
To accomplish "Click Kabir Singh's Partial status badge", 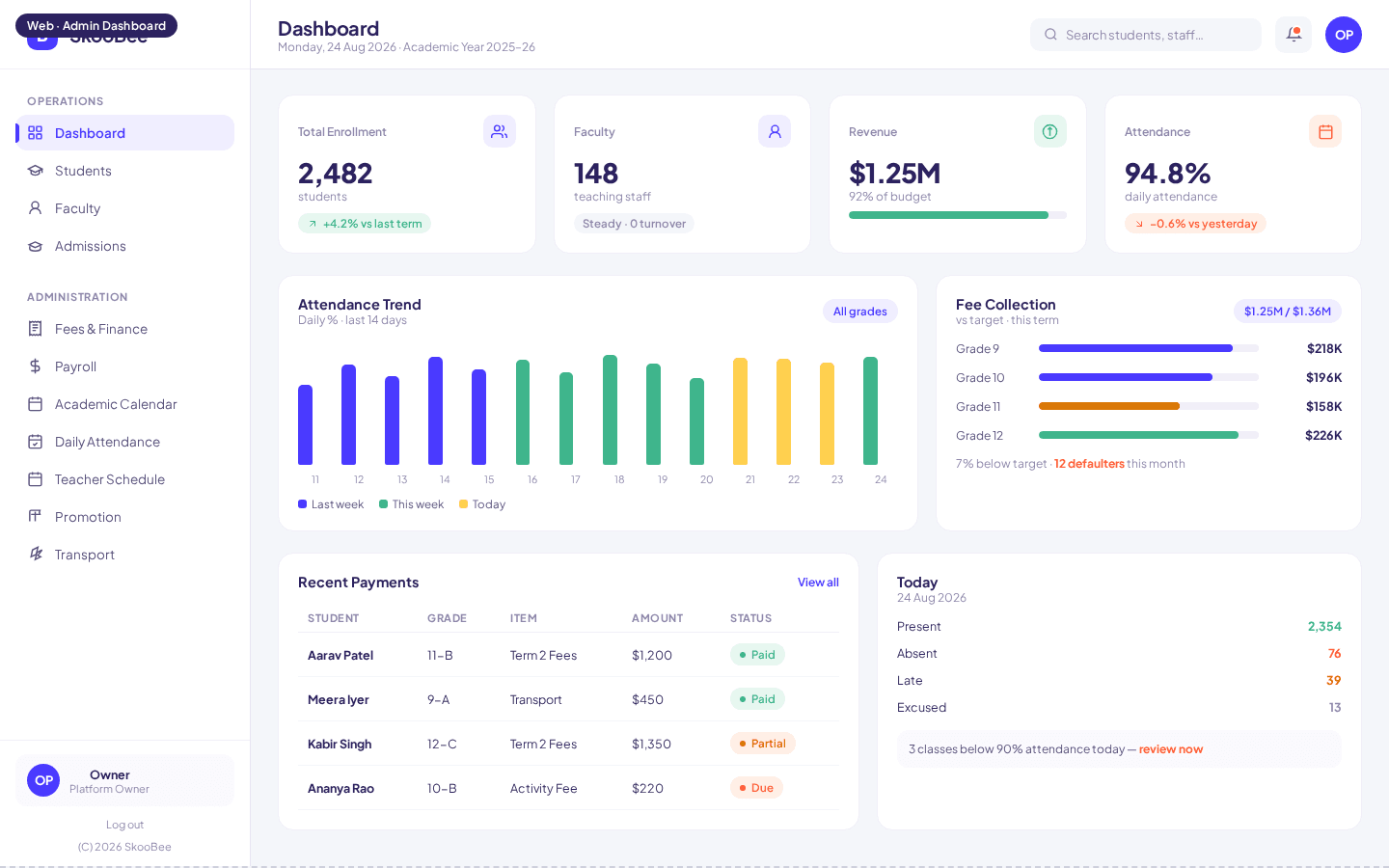I will click(x=763, y=744).
